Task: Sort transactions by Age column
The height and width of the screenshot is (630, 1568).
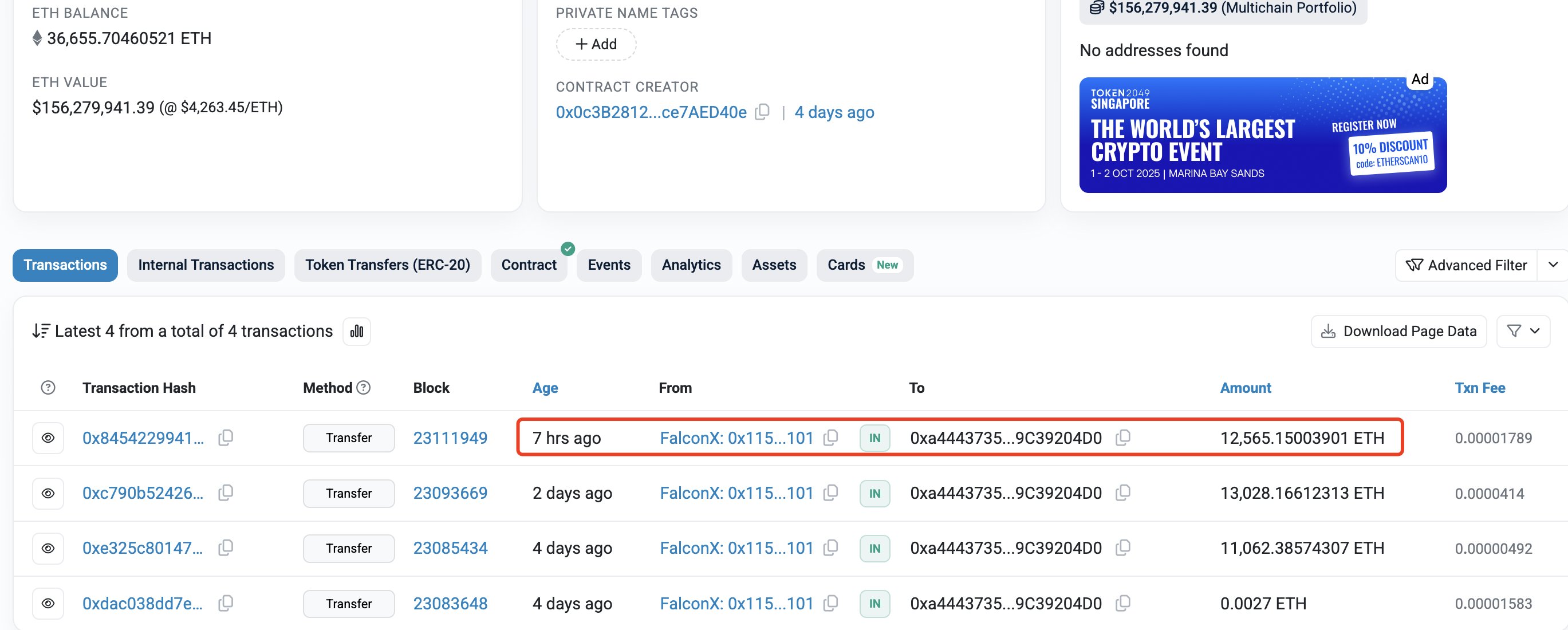Action: tap(545, 388)
